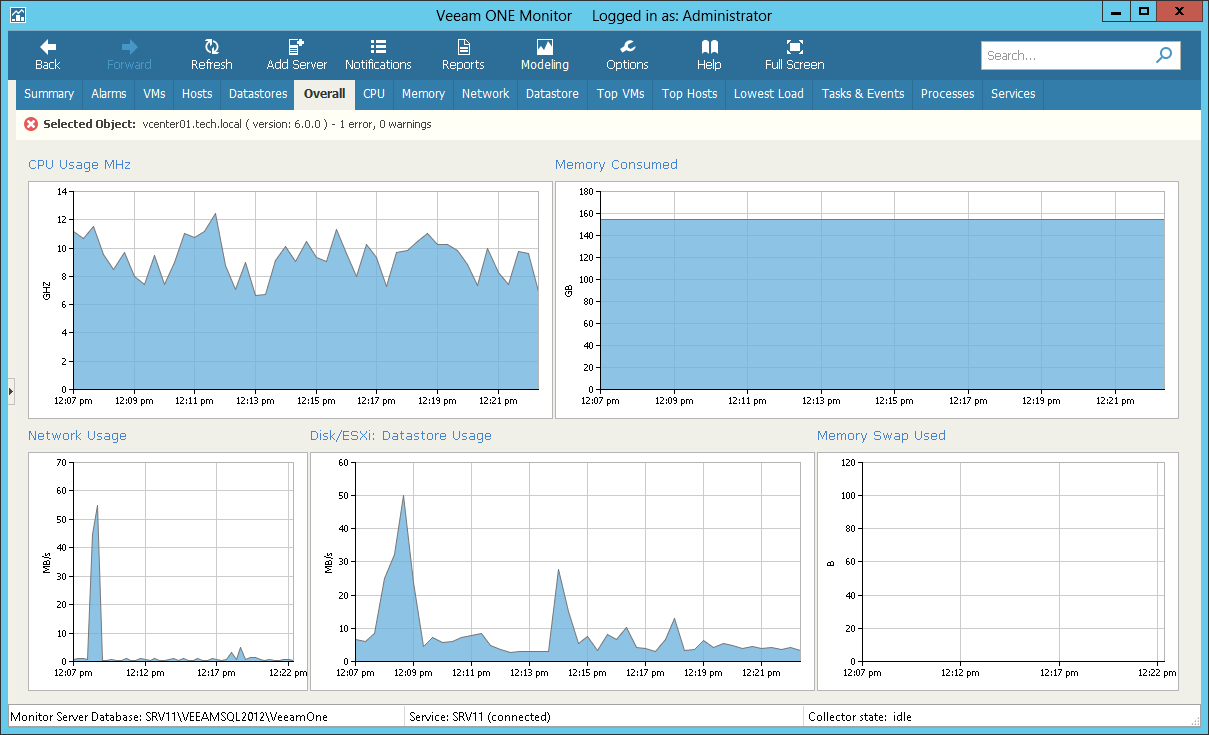Image resolution: width=1209 pixels, height=735 pixels.
Task: Refresh the monitor view
Action: (211, 55)
